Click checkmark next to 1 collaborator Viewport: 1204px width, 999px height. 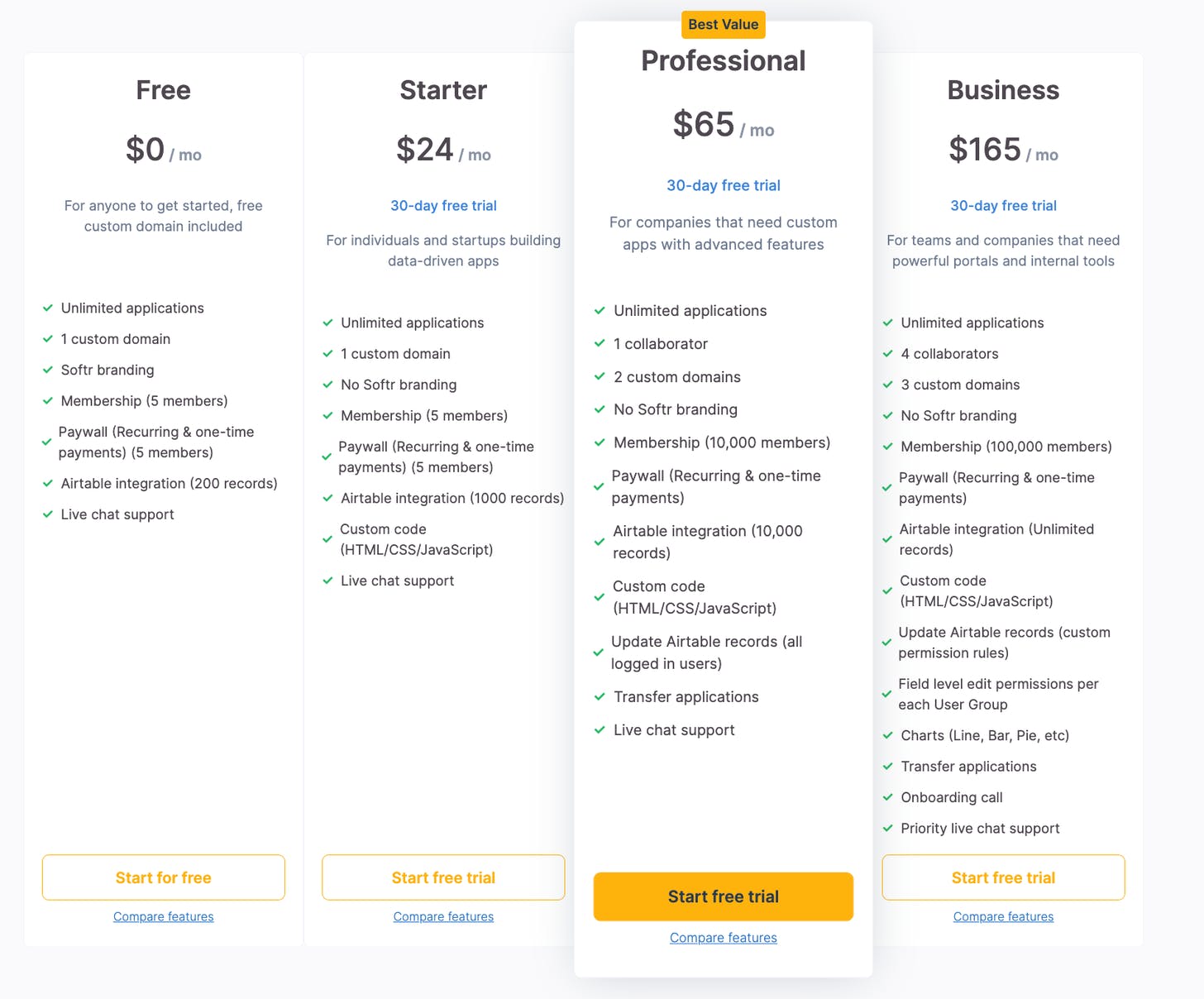(600, 343)
